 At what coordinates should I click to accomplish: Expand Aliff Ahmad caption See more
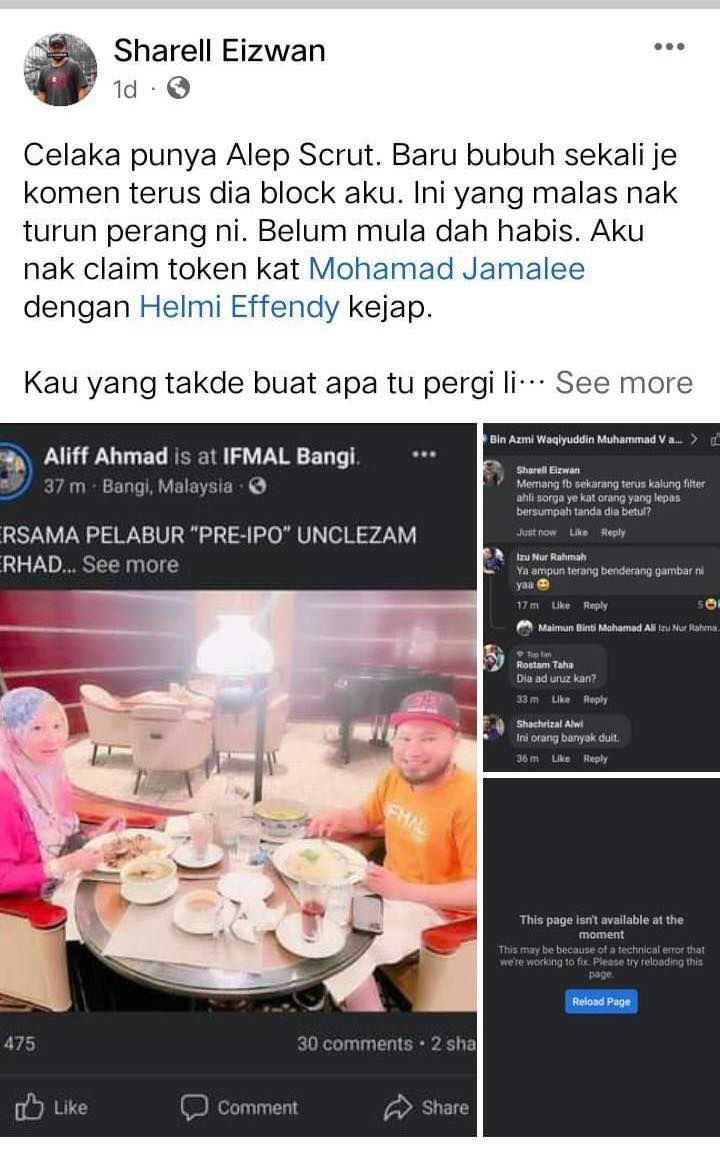(x=130, y=564)
